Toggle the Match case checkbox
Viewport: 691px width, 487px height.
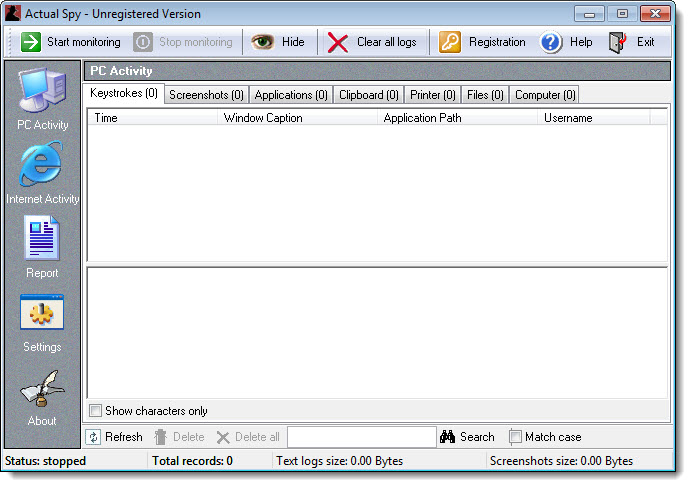515,437
